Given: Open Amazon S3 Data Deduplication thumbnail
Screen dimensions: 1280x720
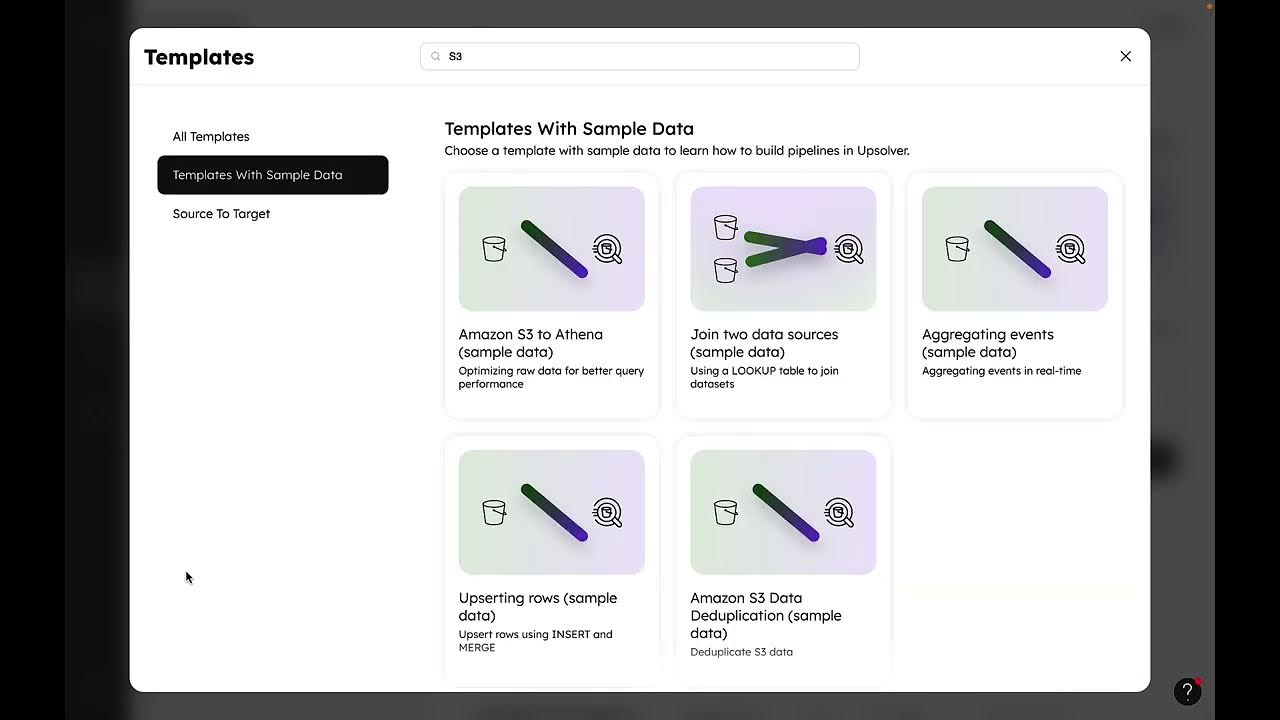Looking at the screenshot, I should 783,512.
